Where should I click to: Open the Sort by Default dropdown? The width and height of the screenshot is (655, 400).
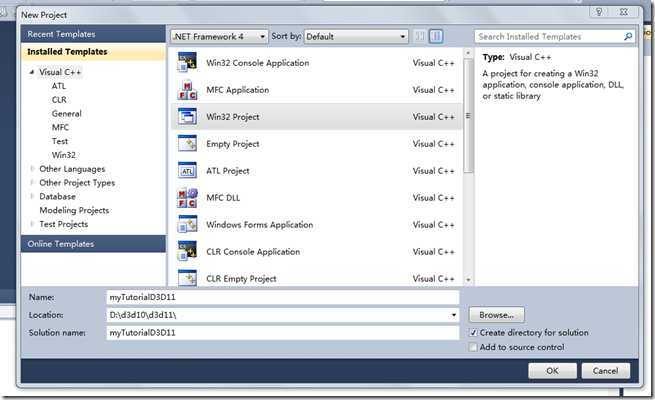(356, 36)
